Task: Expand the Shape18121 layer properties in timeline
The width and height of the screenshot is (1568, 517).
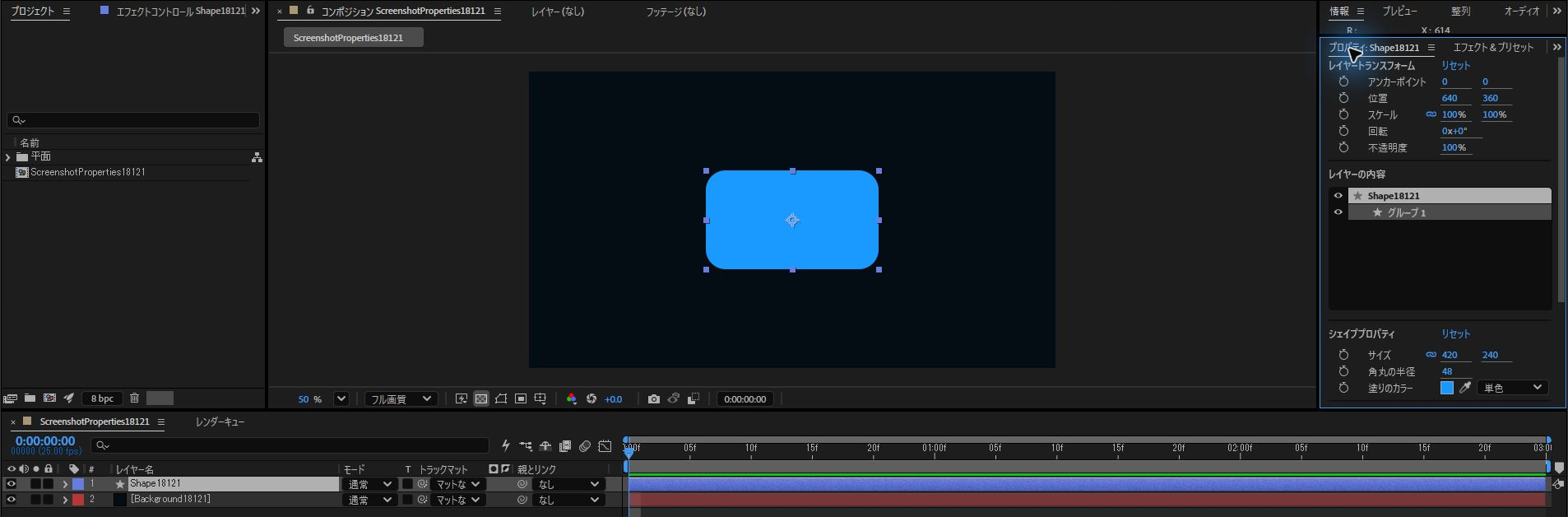Action: [65, 484]
